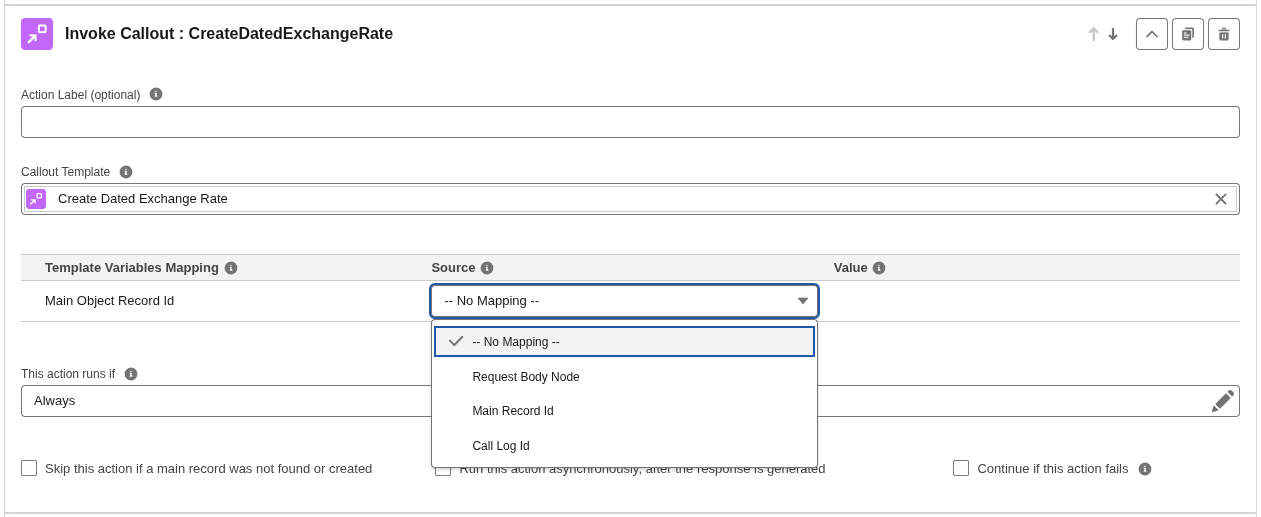Check Continue if this action fails
Image resolution: width=1261 pixels, height=517 pixels.
(x=961, y=468)
